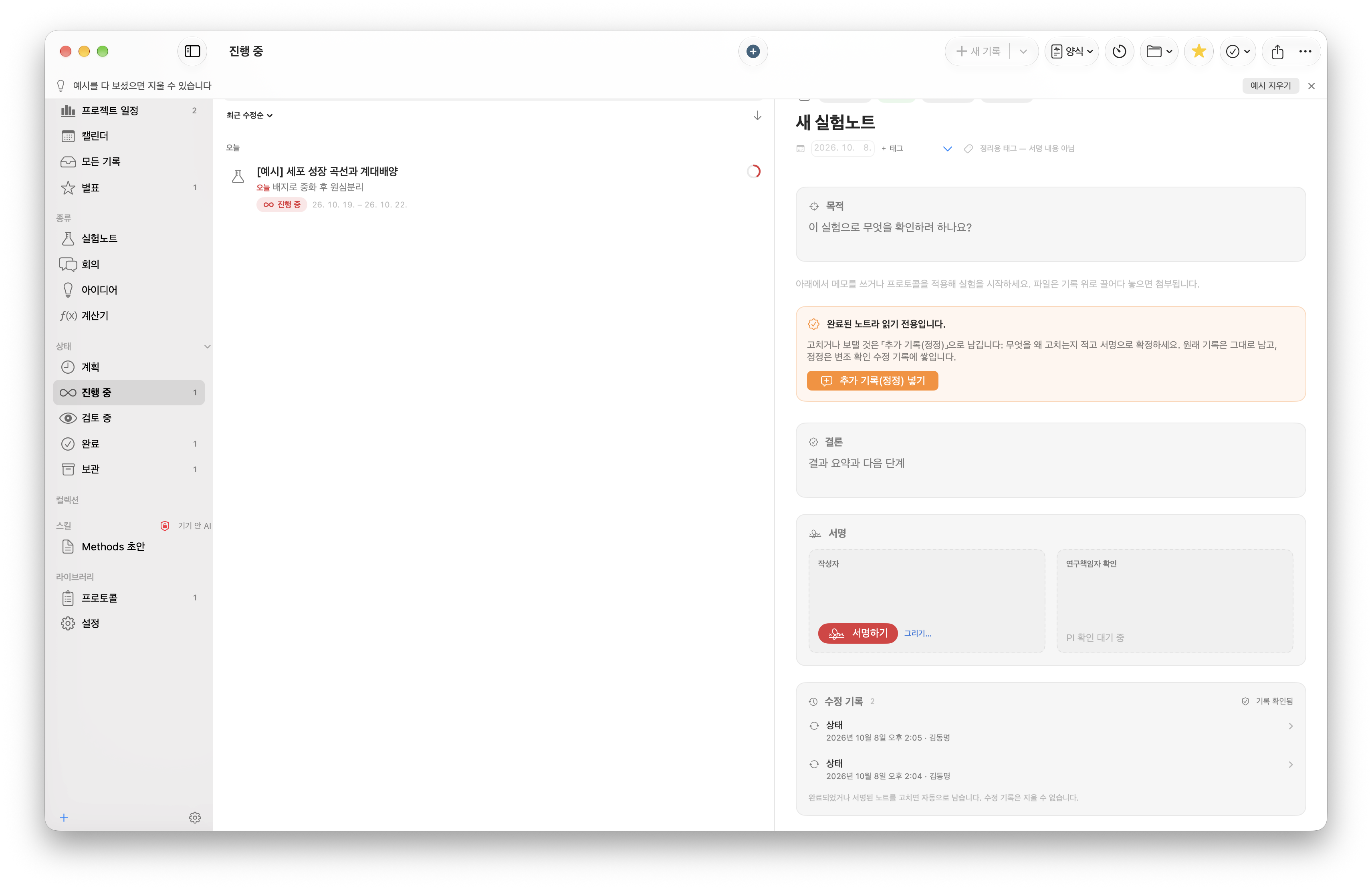Filter by 회의 type
The image size is (1372, 890).
click(129, 264)
